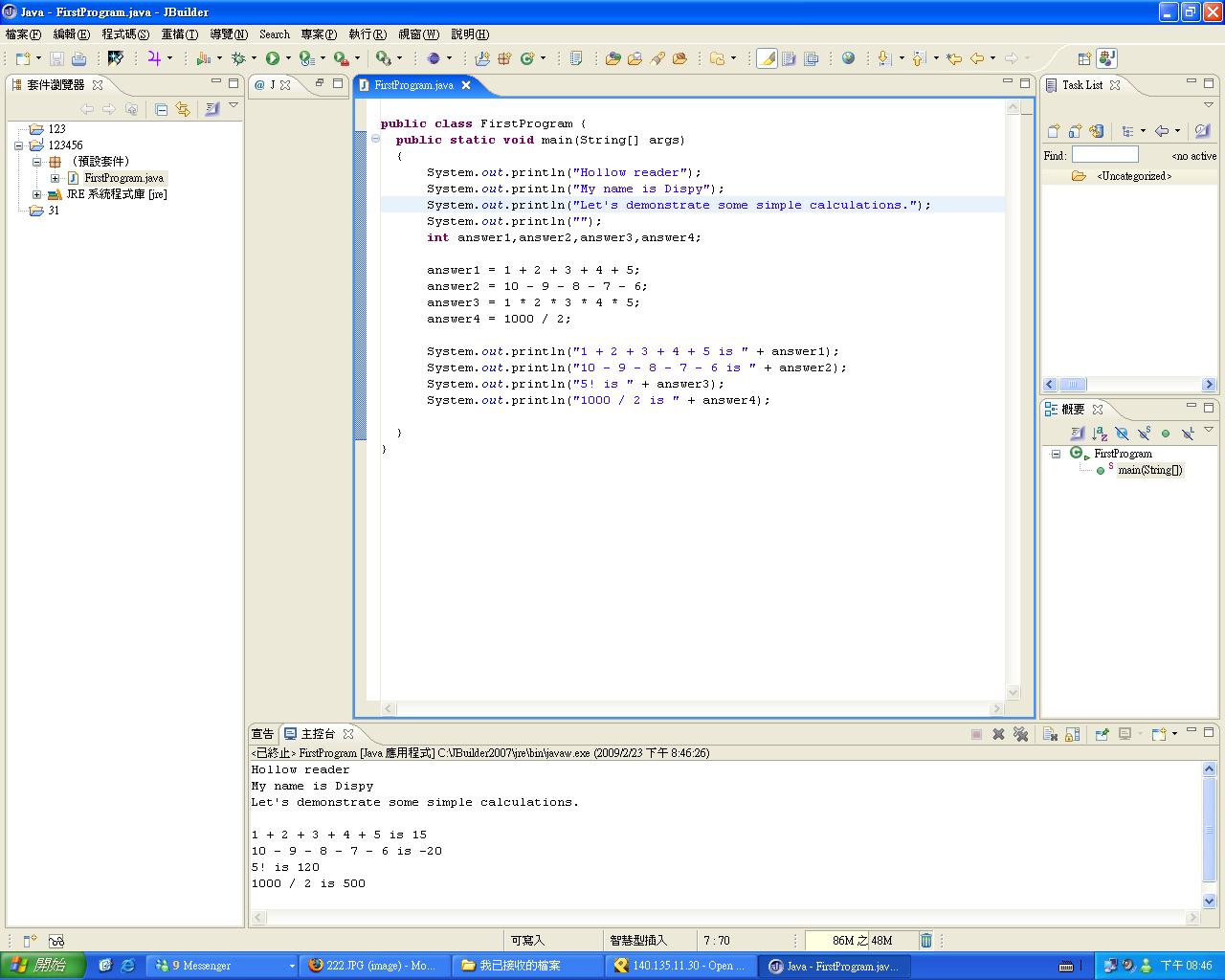Click the Open Web Browser globe icon
The image size is (1225, 980).
pyautogui.click(x=848, y=58)
